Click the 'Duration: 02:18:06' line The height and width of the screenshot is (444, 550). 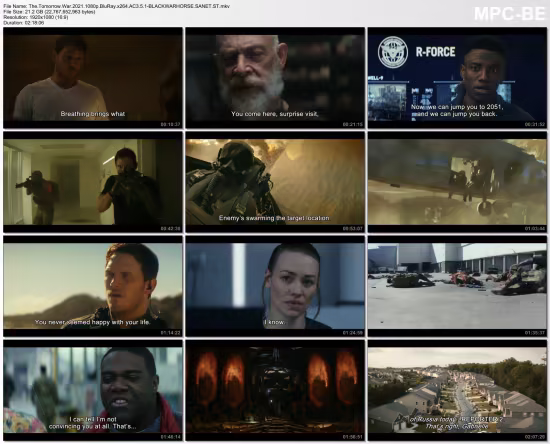[x=24, y=23]
